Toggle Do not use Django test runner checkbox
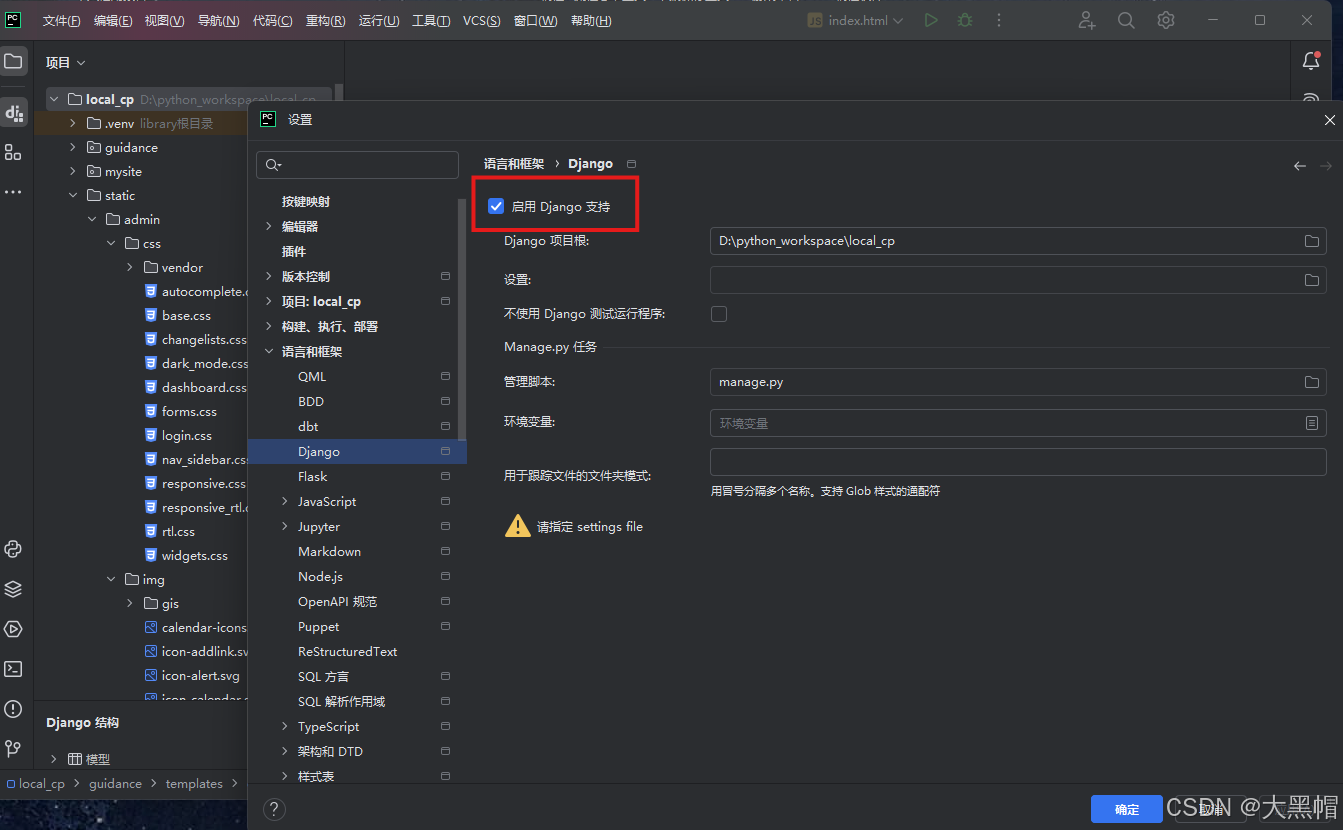The width and height of the screenshot is (1343, 830). pyautogui.click(x=719, y=314)
